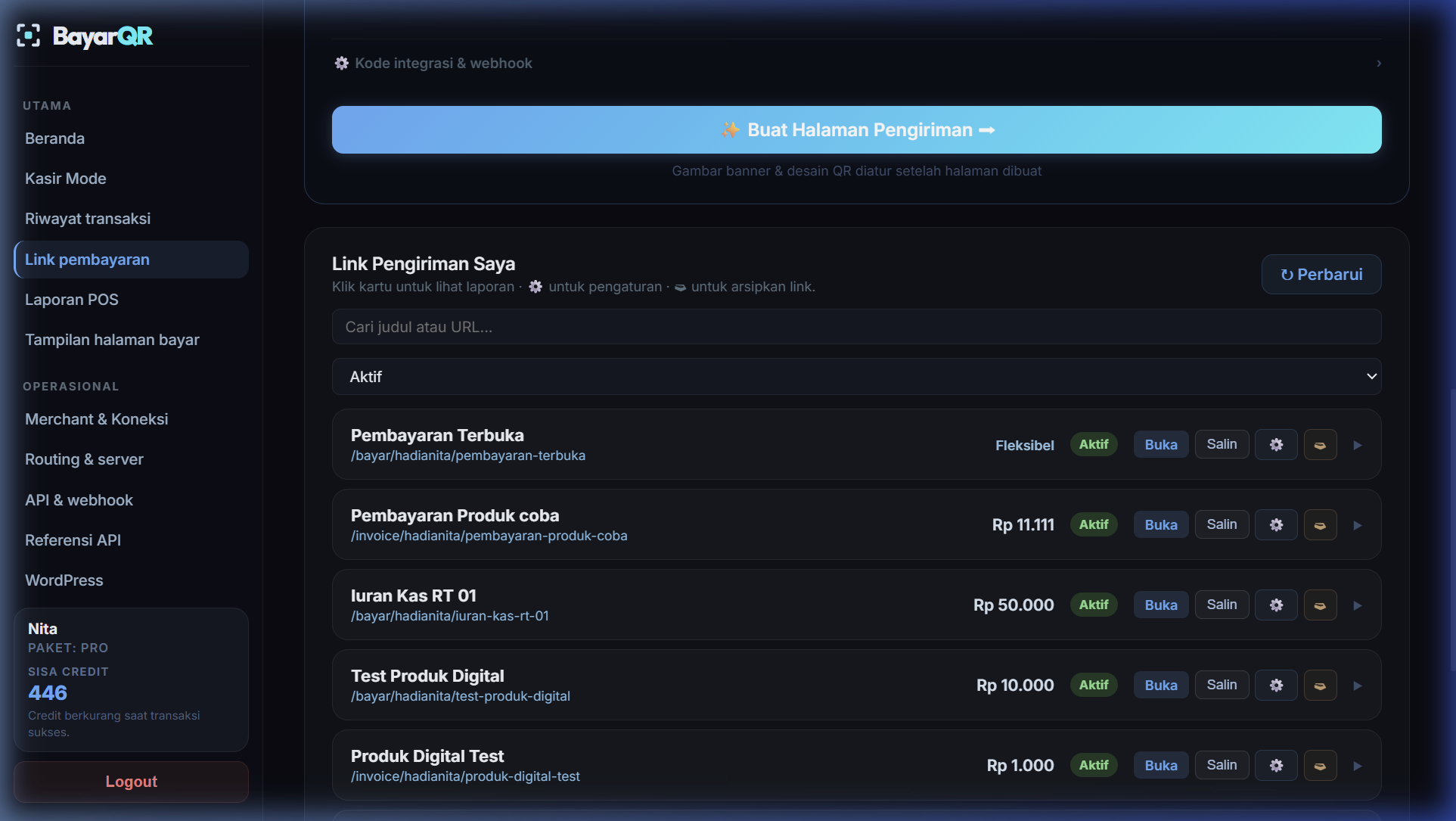The width and height of the screenshot is (1456, 821).
Task: Click Buka for Pembayaran Terbuka
Action: tap(1160, 445)
